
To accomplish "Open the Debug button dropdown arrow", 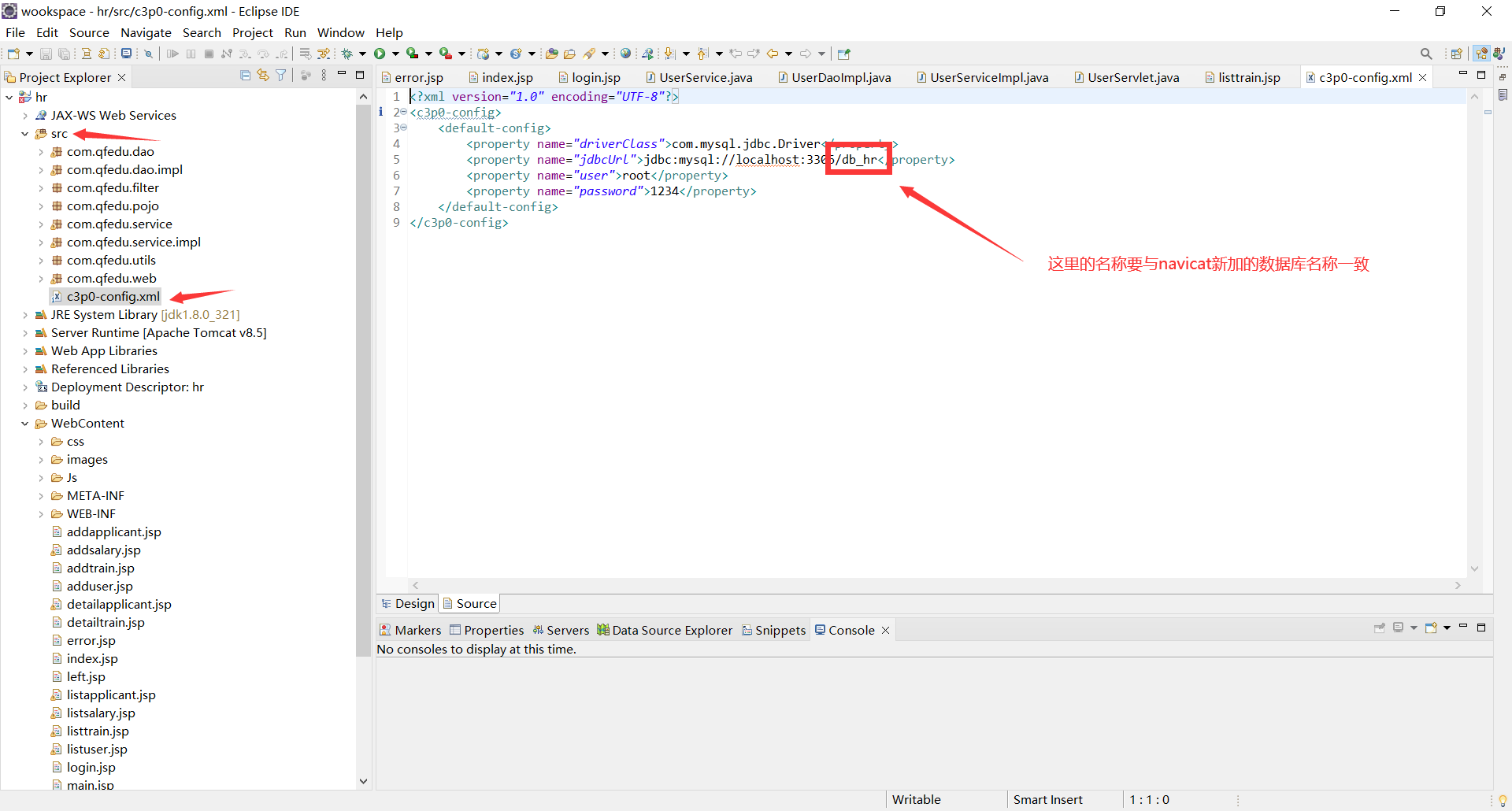I will pyautogui.click(x=362, y=54).
